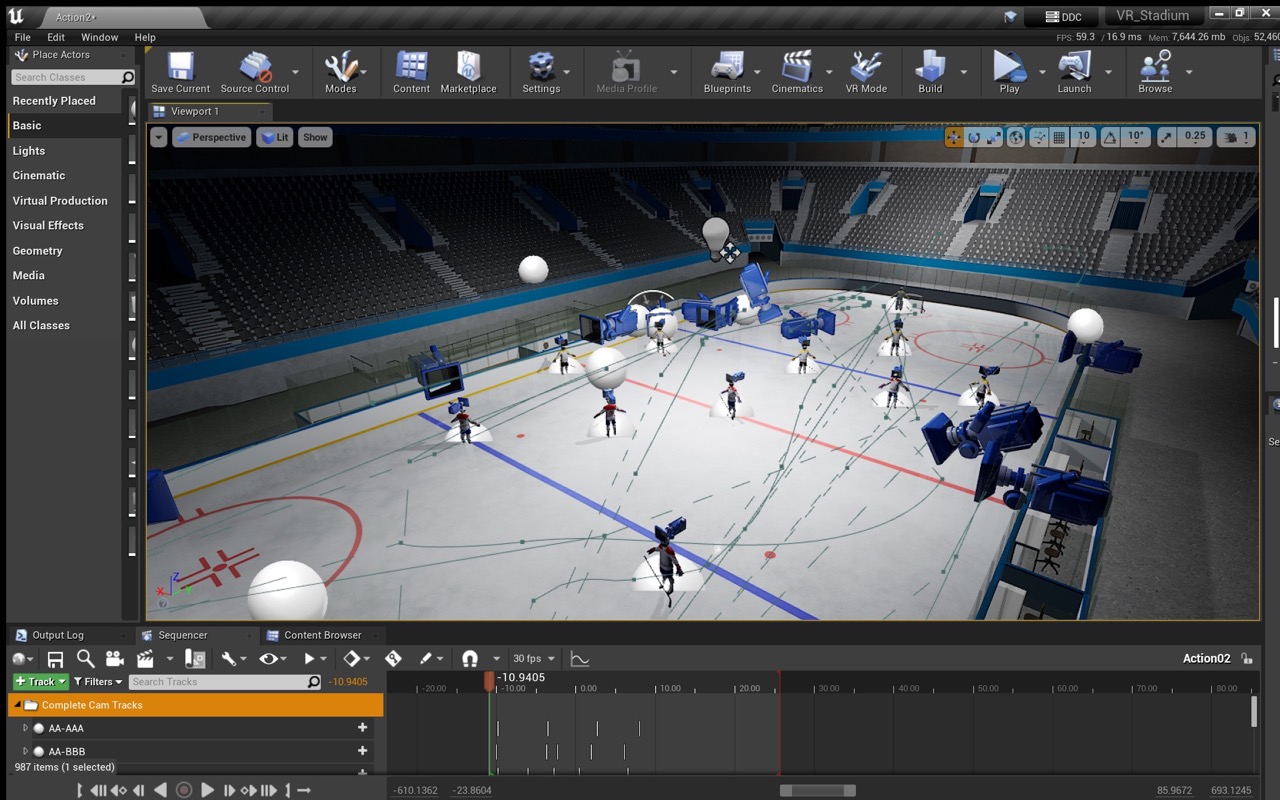
Task: Open the Cinematics toolbar icon
Action: [797, 68]
